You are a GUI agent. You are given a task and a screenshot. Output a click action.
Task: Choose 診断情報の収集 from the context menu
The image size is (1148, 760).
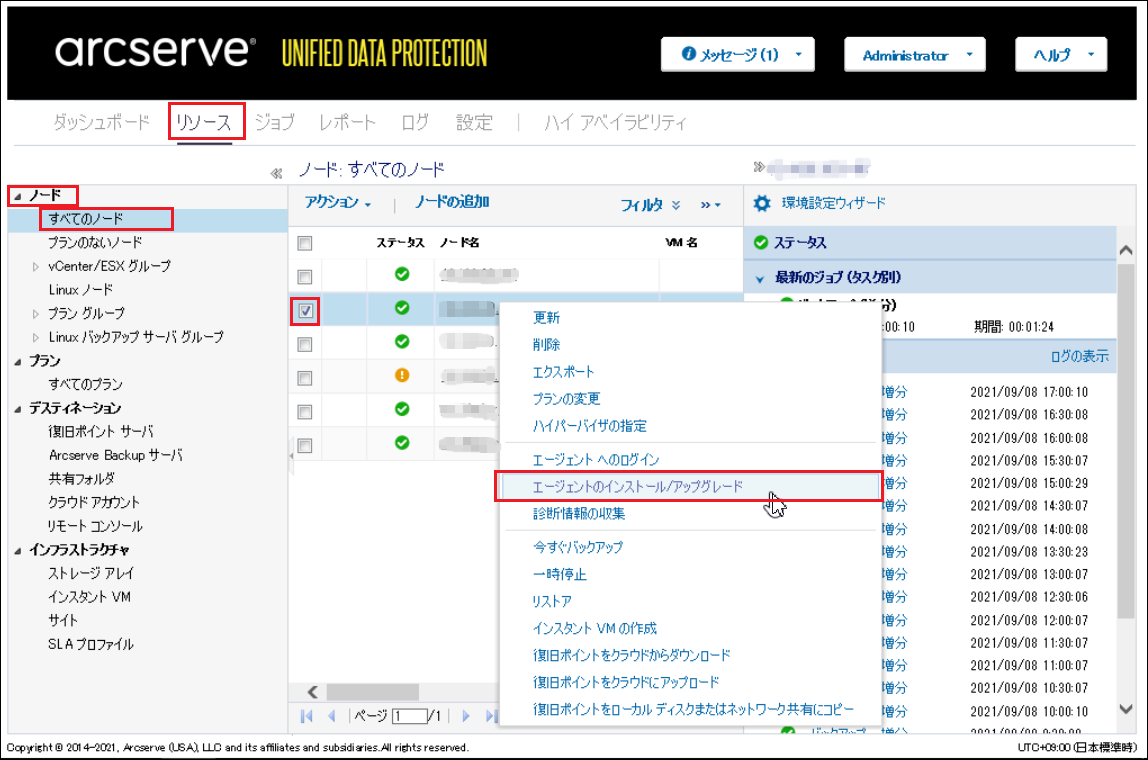tap(578, 513)
